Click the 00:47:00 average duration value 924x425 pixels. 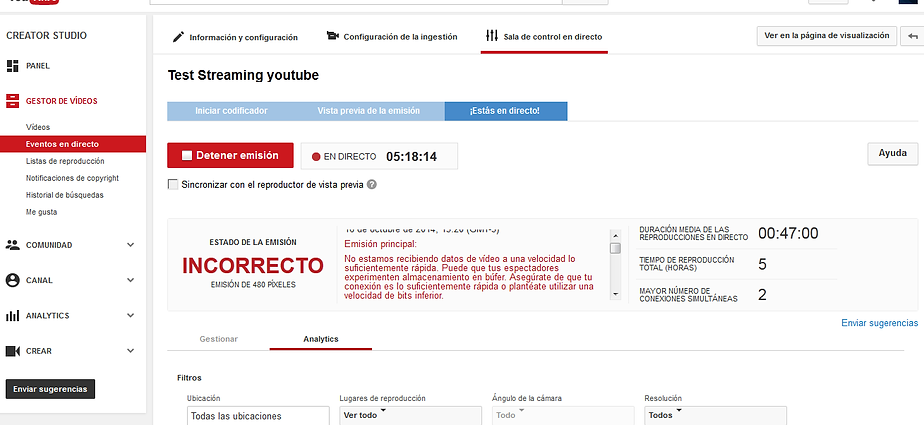pyautogui.click(x=788, y=234)
